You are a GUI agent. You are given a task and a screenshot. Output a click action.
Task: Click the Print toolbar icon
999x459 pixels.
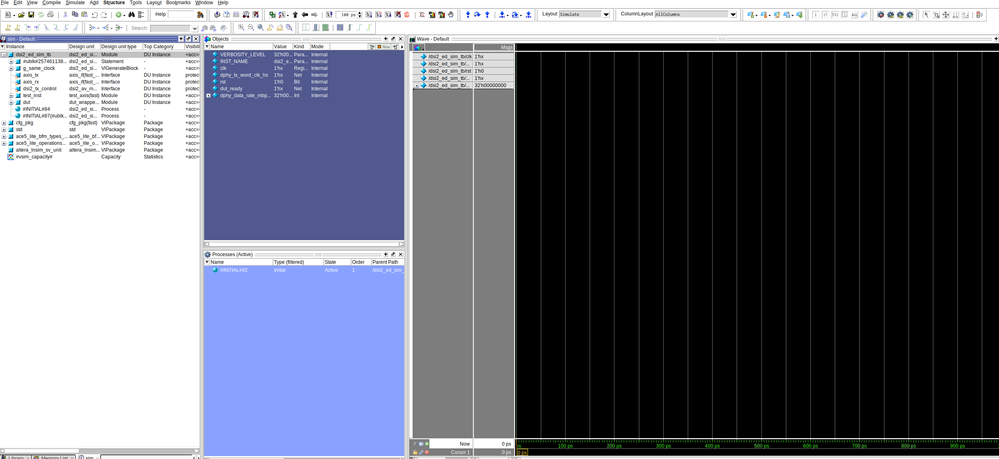(50, 14)
